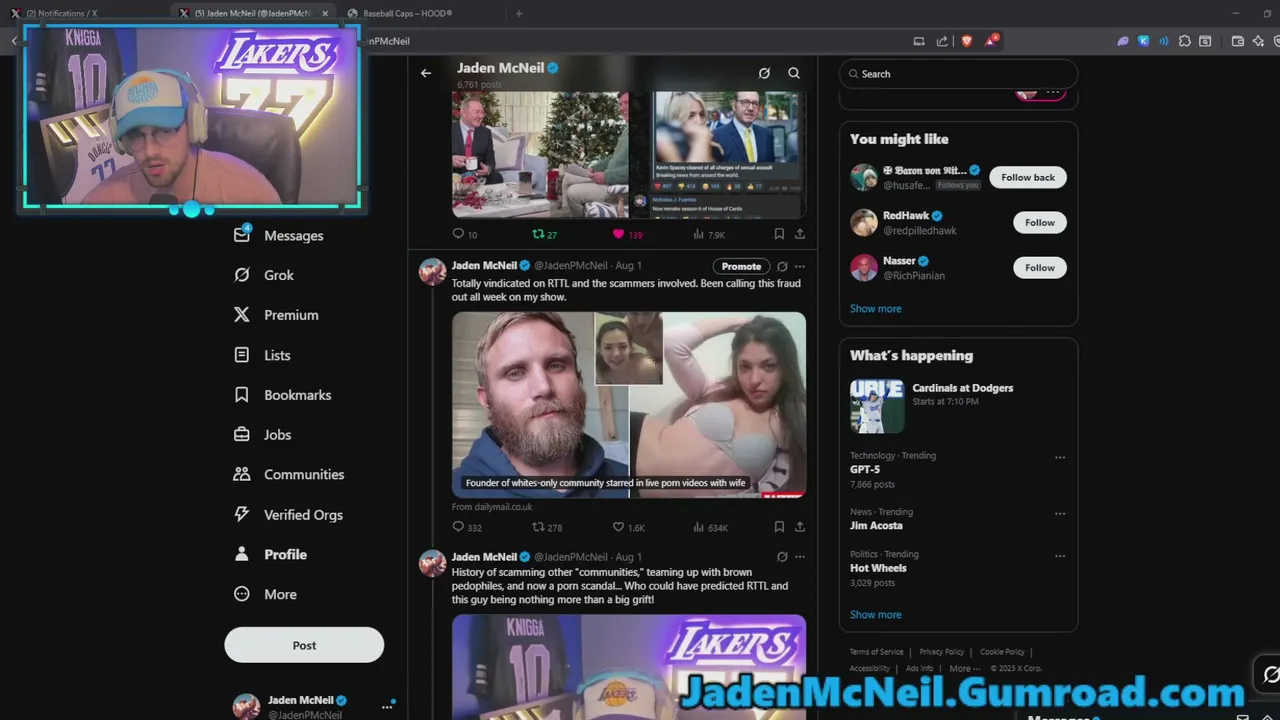Open the Grok icon in profile header
The height and width of the screenshot is (720, 1280).
coord(764,73)
